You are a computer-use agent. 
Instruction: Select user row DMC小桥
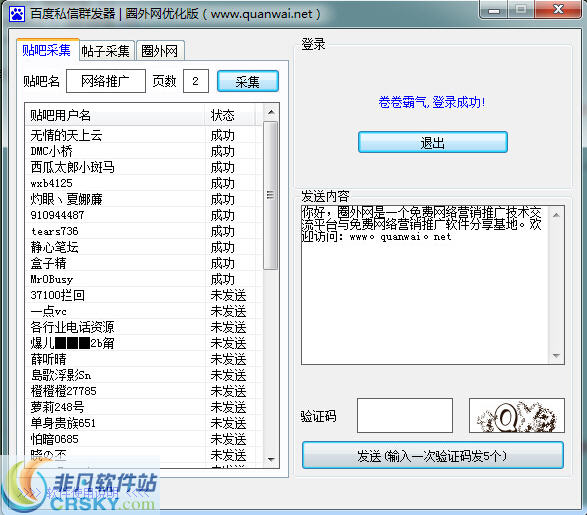144,151
